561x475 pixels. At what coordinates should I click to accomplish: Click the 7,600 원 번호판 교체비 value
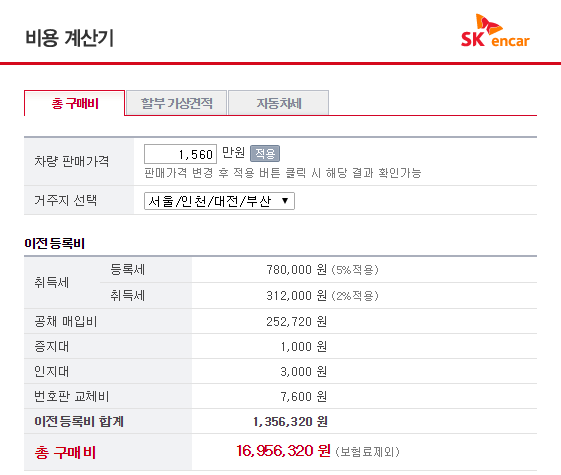point(304,397)
